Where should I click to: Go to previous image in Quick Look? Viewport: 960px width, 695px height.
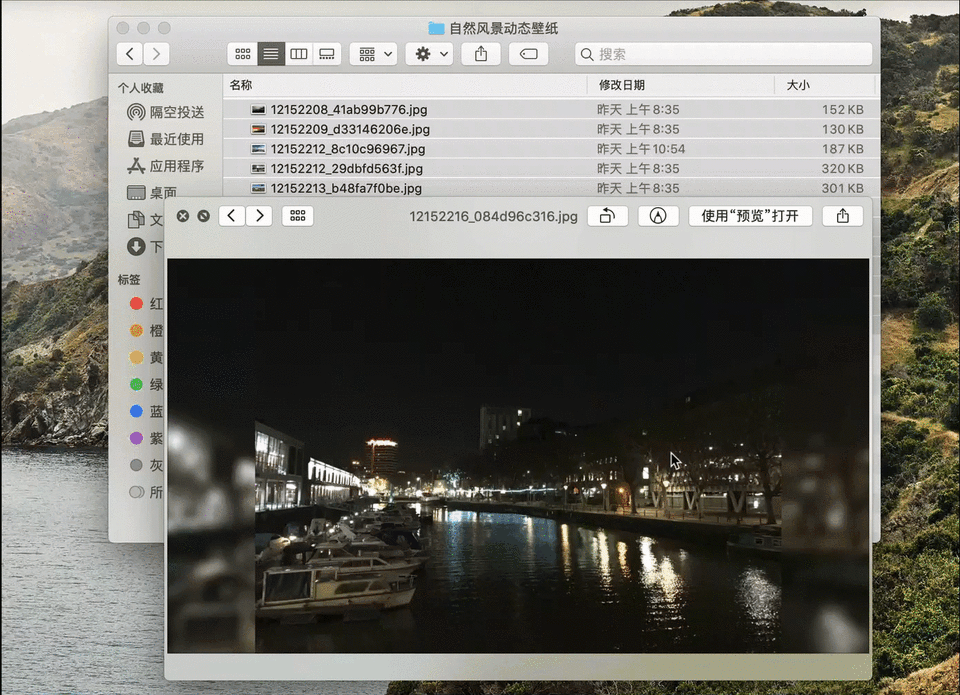pos(231,216)
